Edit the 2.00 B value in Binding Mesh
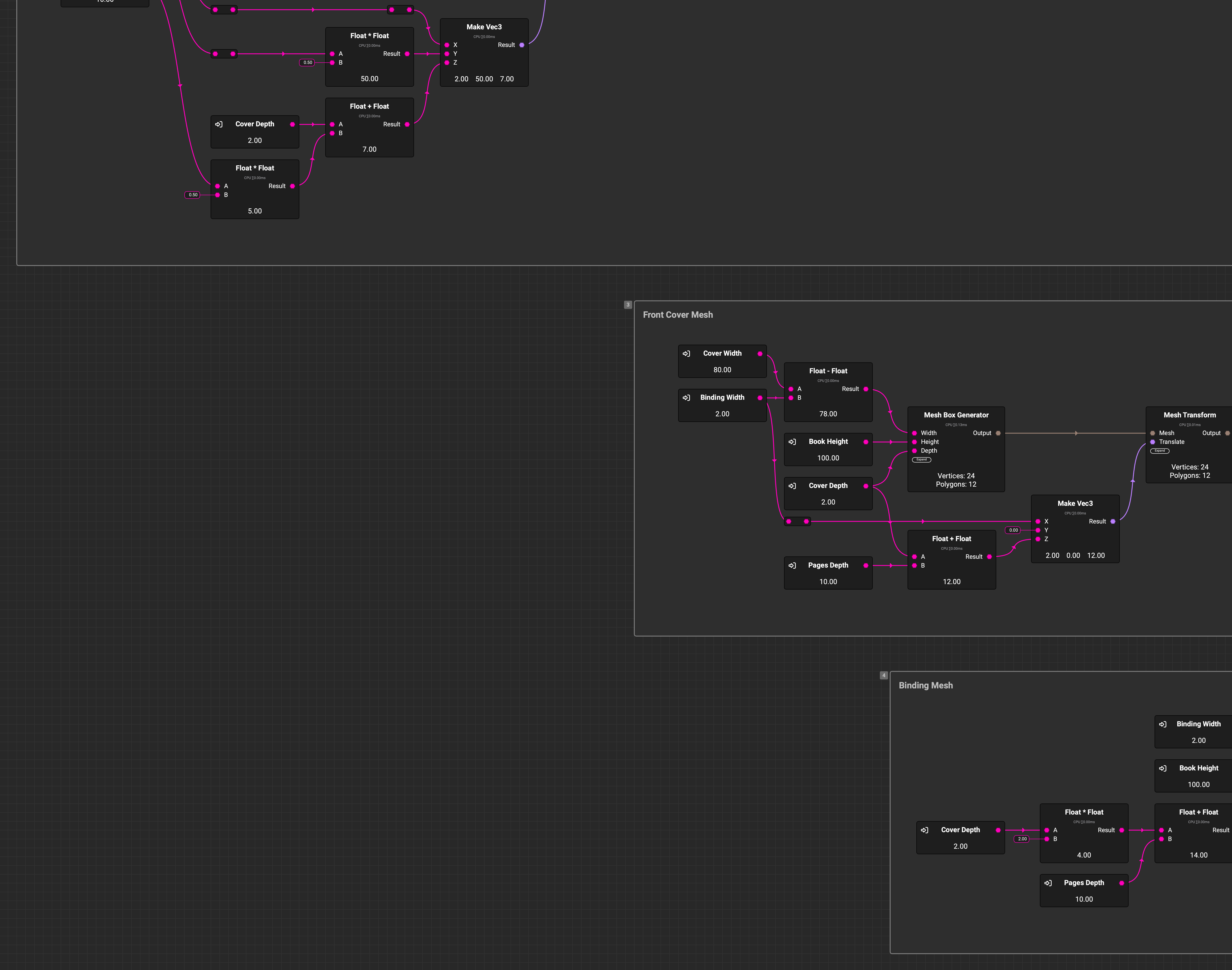Screen dimensions: 1232x970 [x=1022, y=839]
